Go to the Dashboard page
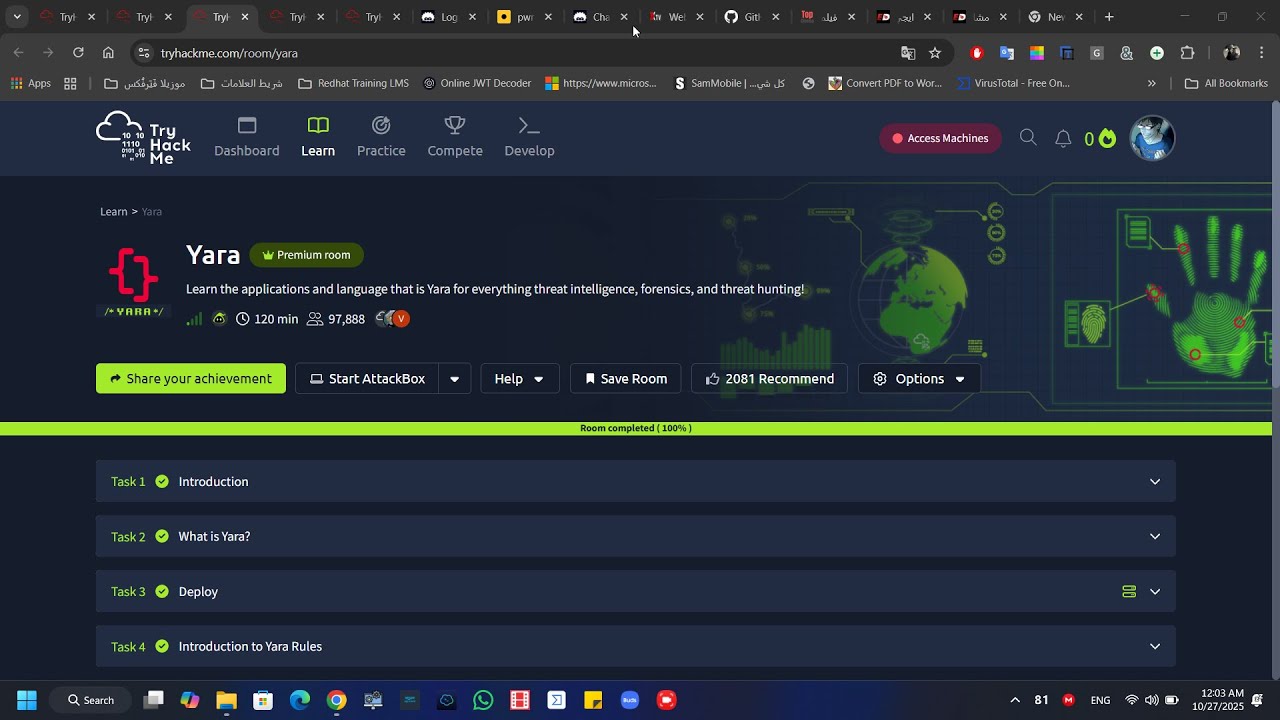The width and height of the screenshot is (1280, 720). (247, 138)
